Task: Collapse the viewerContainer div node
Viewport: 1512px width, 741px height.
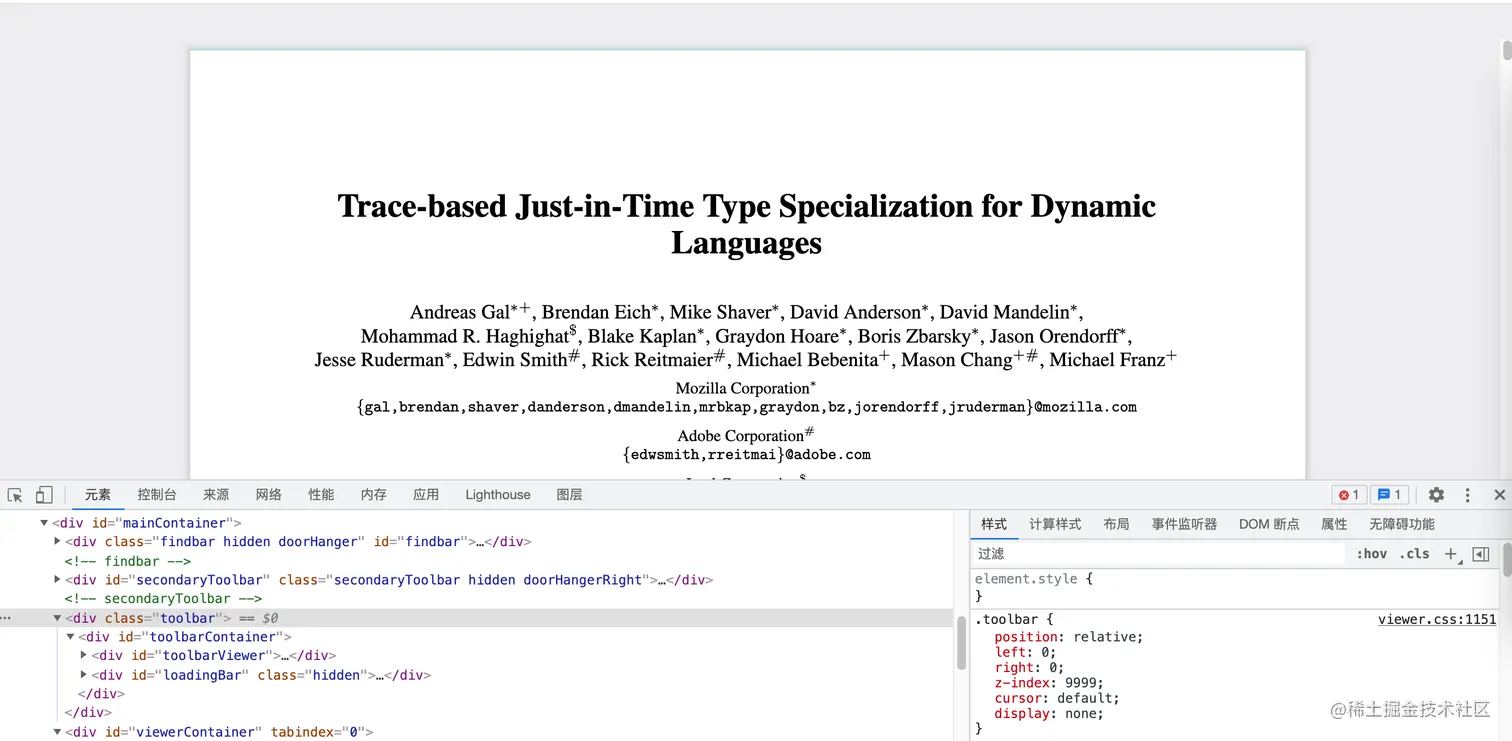Action: tap(57, 732)
